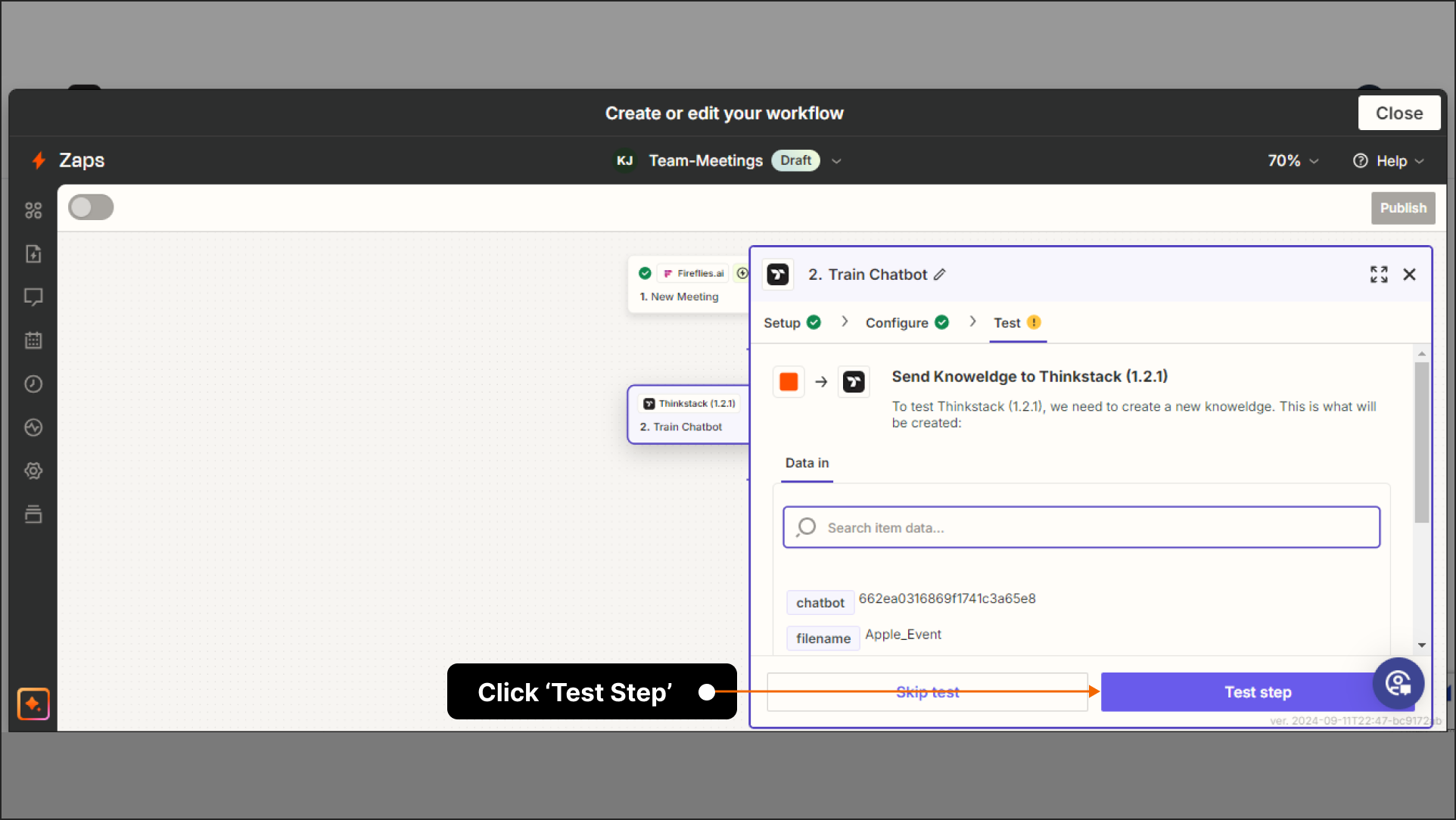Click the chatbot ID value 662ea0316869f1741c3a65e8

[947, 598]
